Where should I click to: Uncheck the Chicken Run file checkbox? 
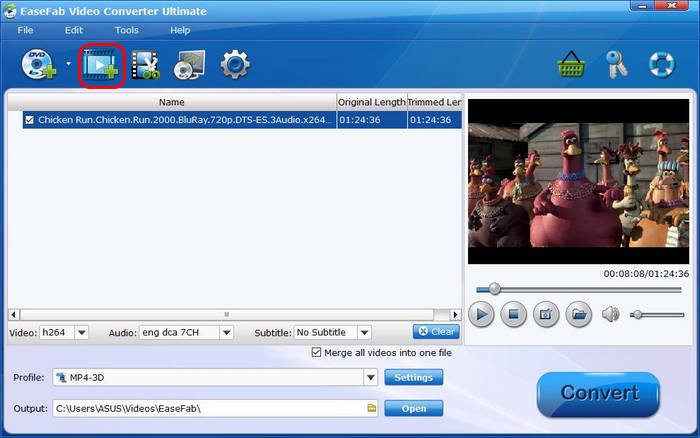click(x=29, y=120)
